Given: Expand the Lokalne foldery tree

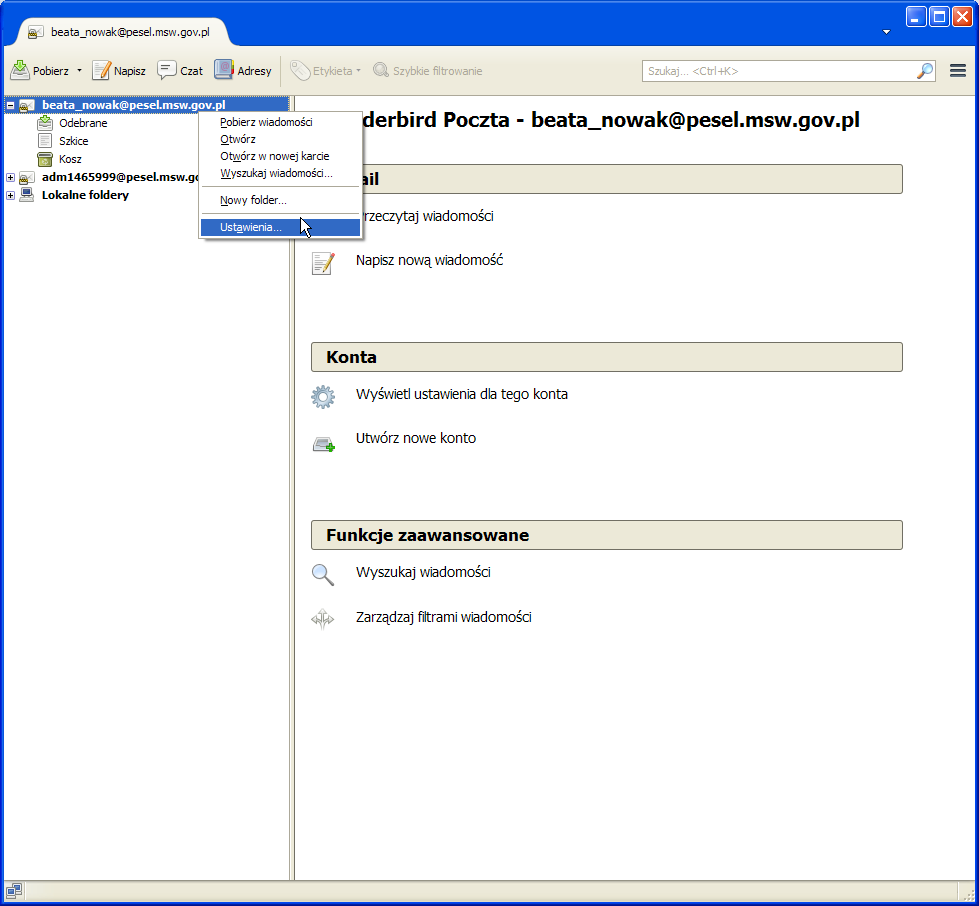Looking at the screenshot, I should pyautogui.click(x=11, y=195).
